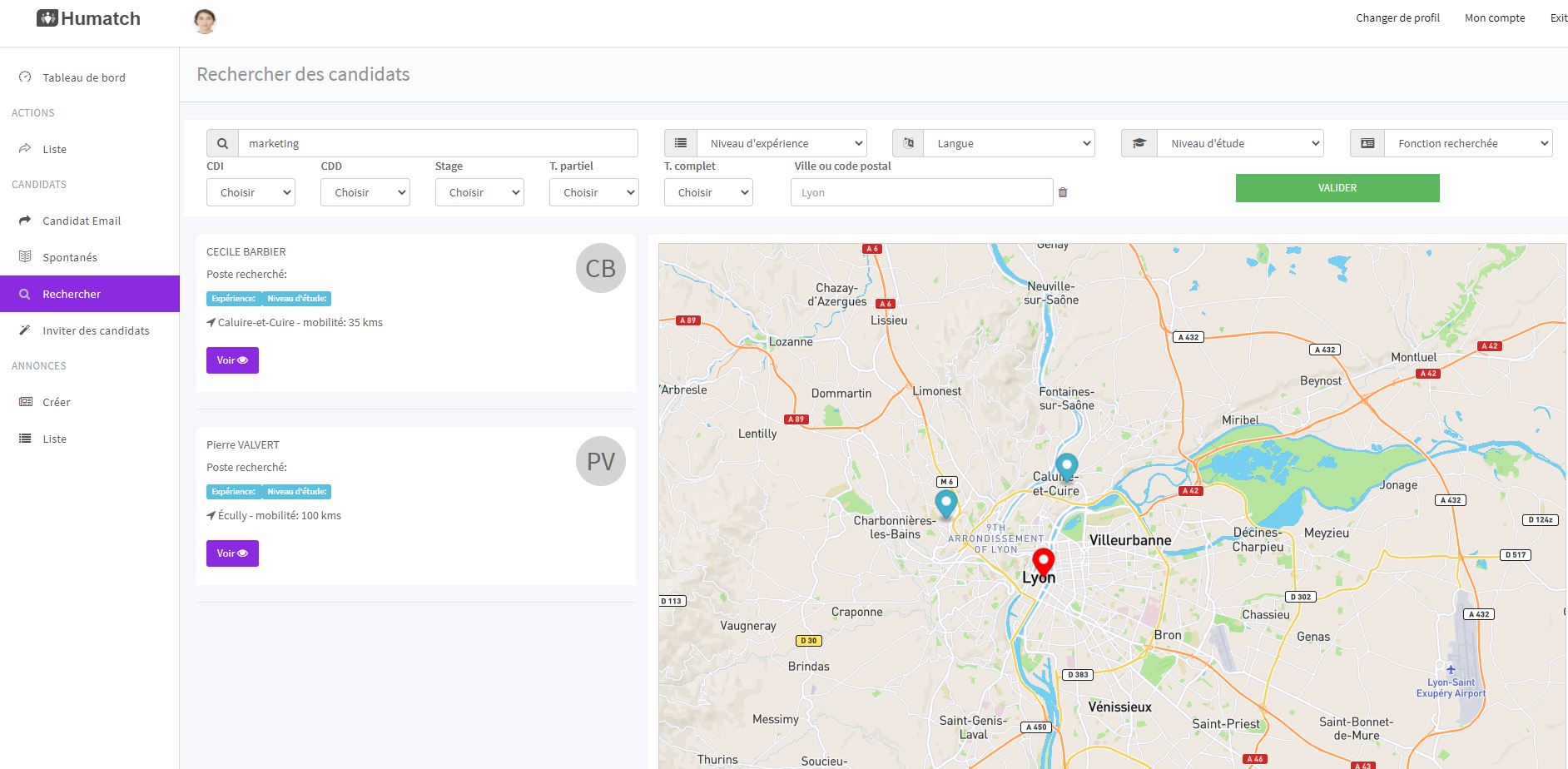Click the red Lyon map pin
This screenshot has width=1568, height=769.
(x=1043, y=562)
